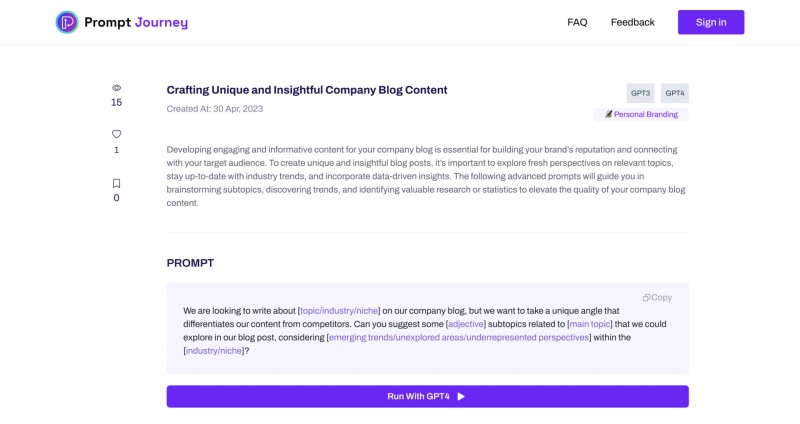Select the GPT4 tag
The image size is (800, 424).
coord(674,93)
